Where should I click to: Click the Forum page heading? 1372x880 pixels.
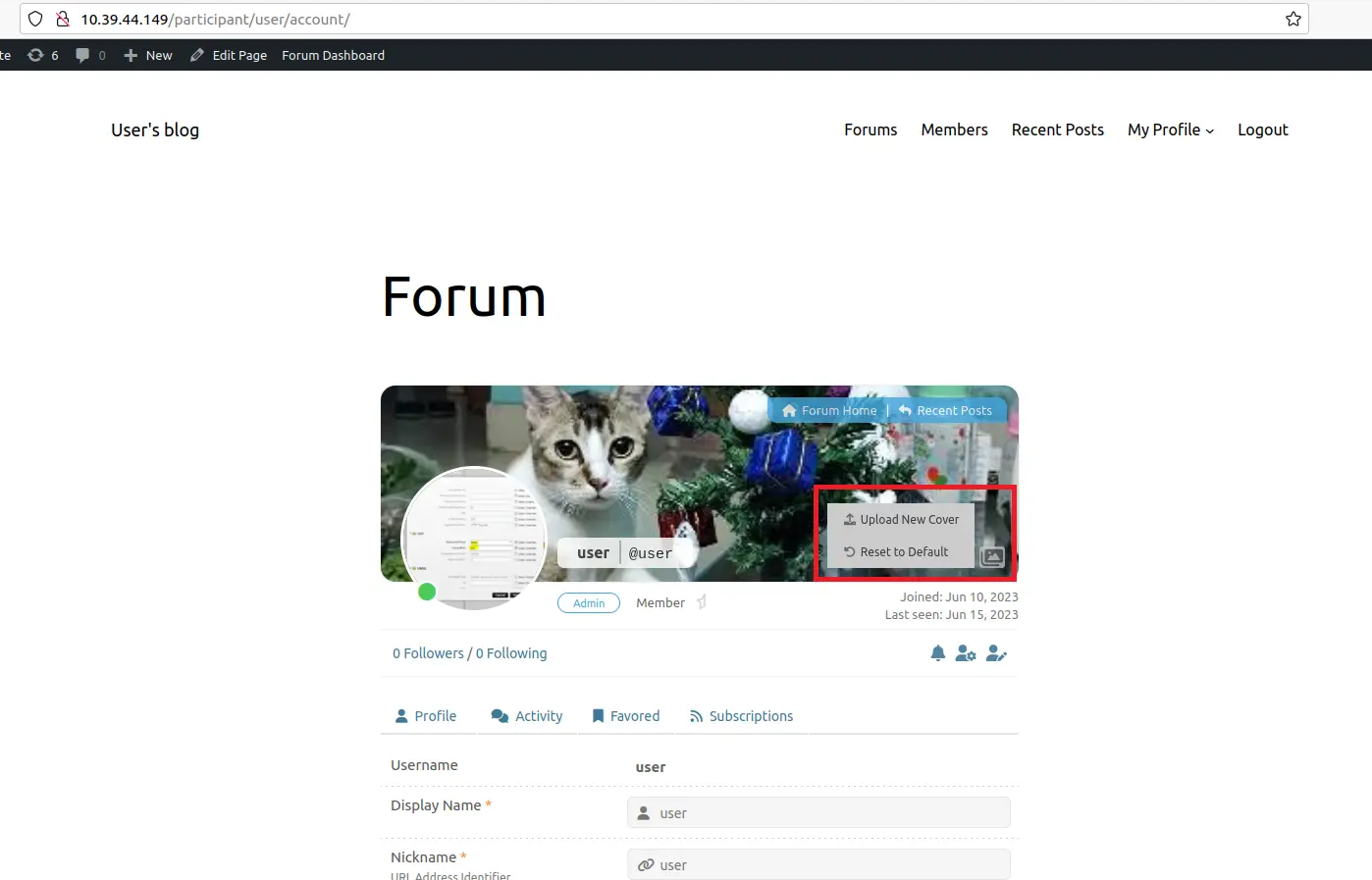(464, 297)
